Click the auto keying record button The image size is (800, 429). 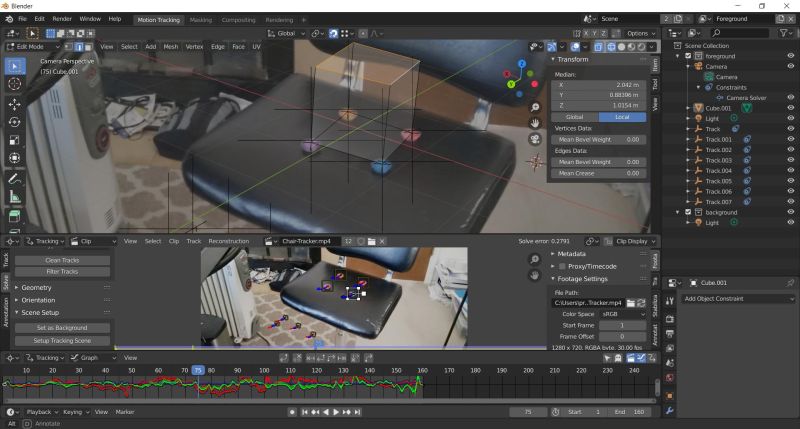(x=292, y=412)
